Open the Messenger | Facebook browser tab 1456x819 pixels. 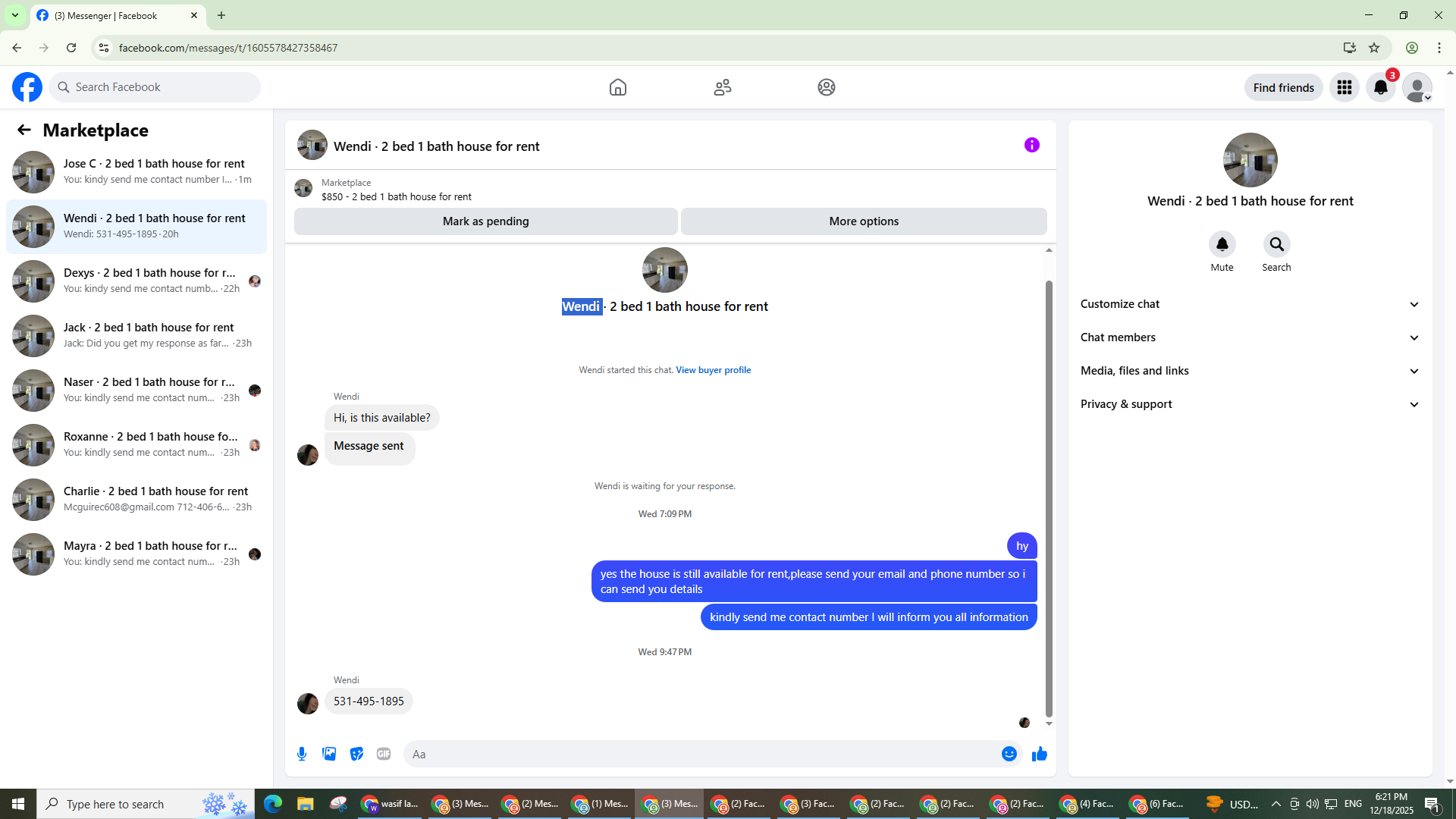(118, 15)
